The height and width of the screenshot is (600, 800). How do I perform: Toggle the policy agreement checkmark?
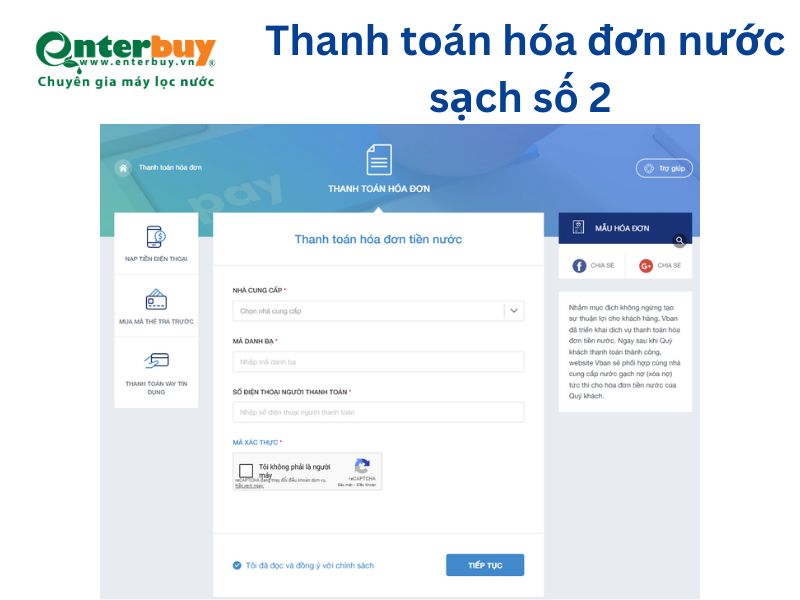pyautogui.click(x=237, y=565)
